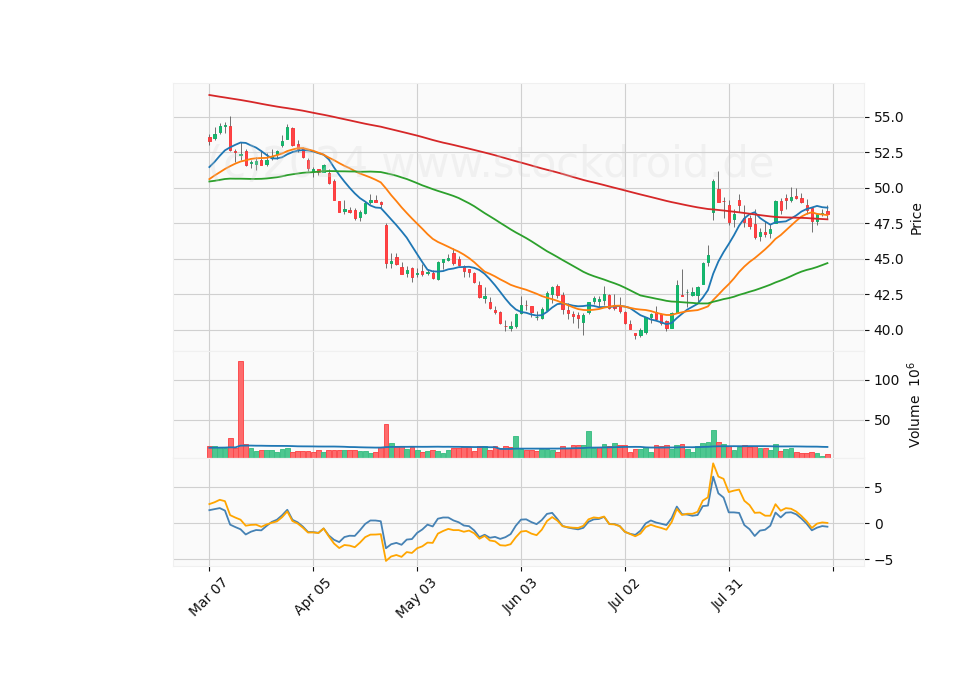960x690 pixels.
Task: Click the 'Volume 10^6' axis title
Action: (x=913, y=405)
